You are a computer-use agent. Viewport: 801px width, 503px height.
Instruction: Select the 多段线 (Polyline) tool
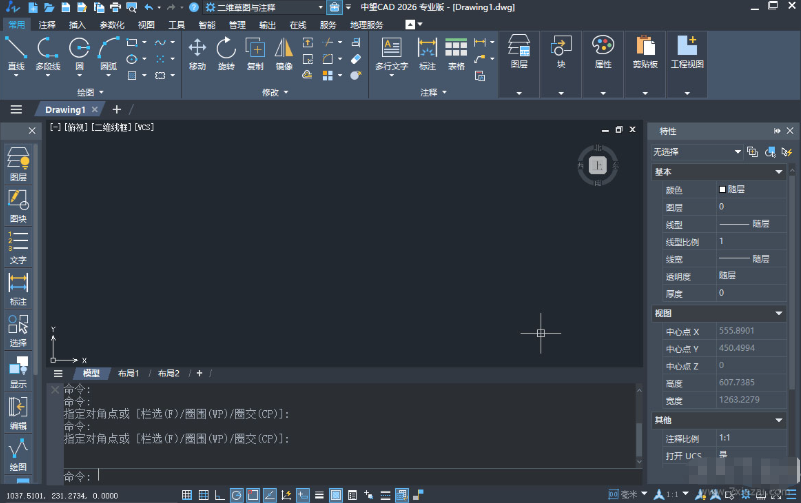pyautogui.click(x=47, y=52)
